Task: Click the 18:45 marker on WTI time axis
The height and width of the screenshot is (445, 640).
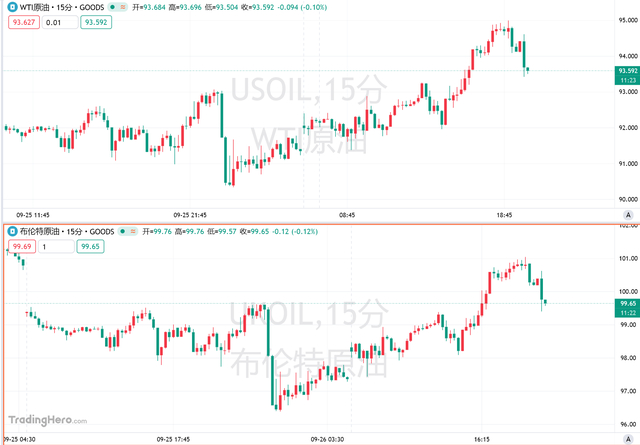Action: [x=504, y=215]
